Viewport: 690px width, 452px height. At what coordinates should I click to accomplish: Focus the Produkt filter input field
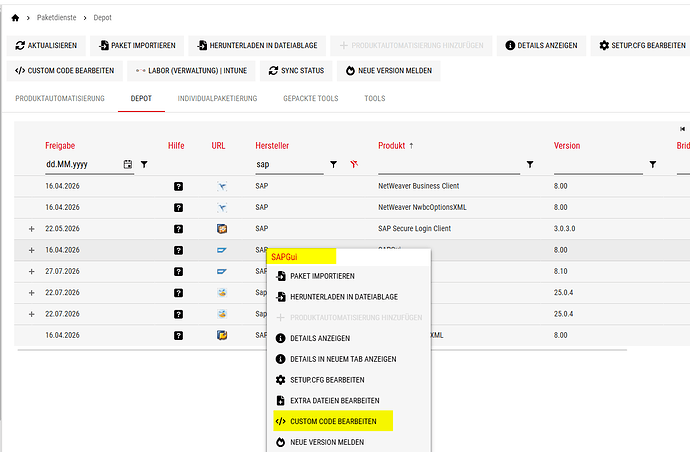click(x=449, y=165)
